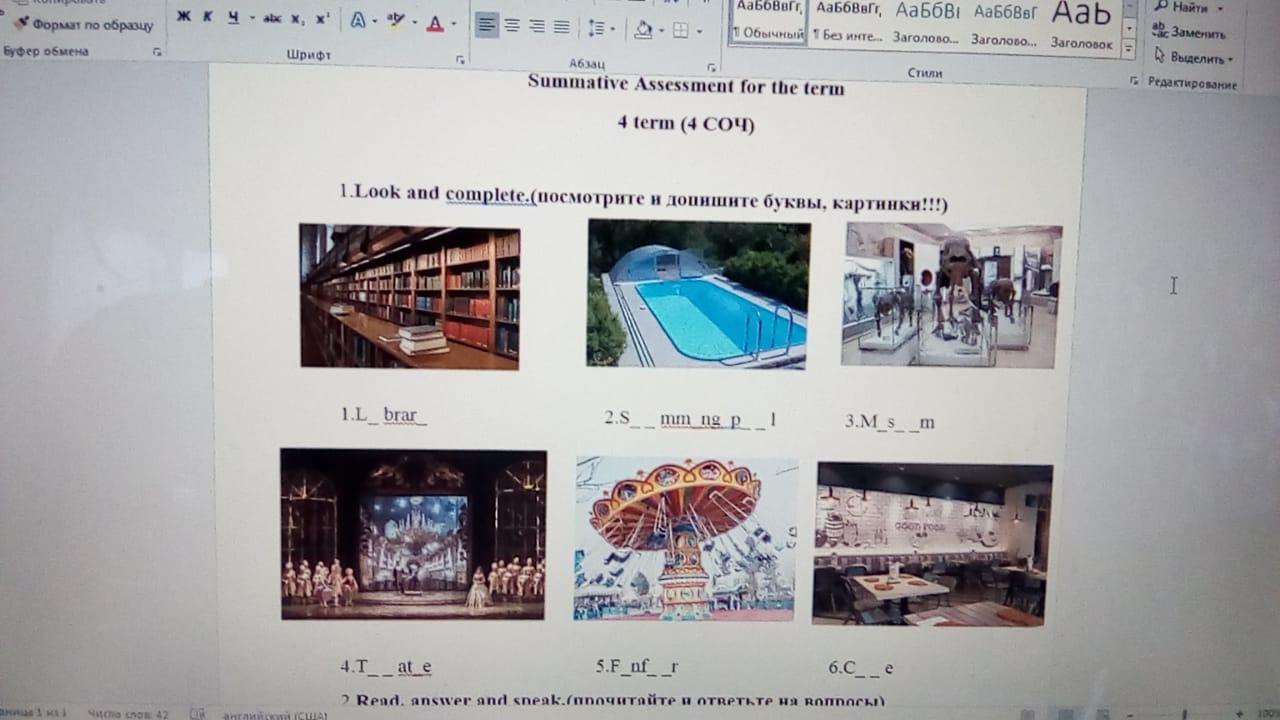Image resolution: width=1280 pixels, height=720 pixels.
Task: Toggle italic formatting (К)
Action: (x=208, y=17)
